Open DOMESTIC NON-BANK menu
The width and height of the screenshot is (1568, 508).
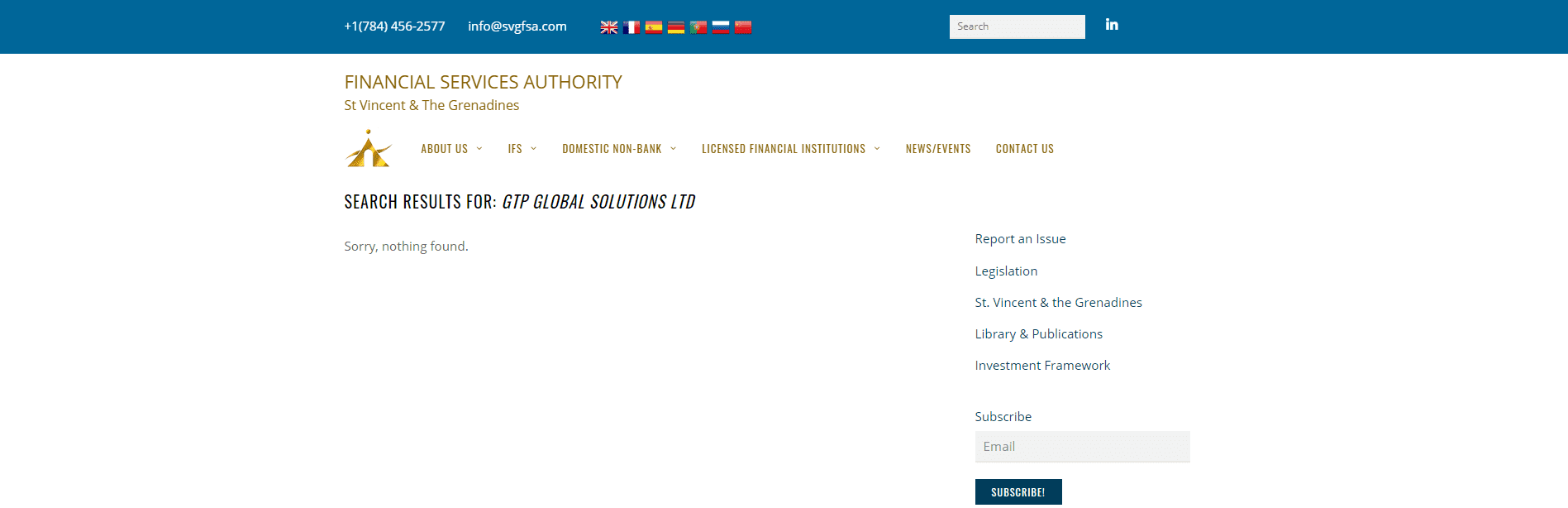point(612,149)
